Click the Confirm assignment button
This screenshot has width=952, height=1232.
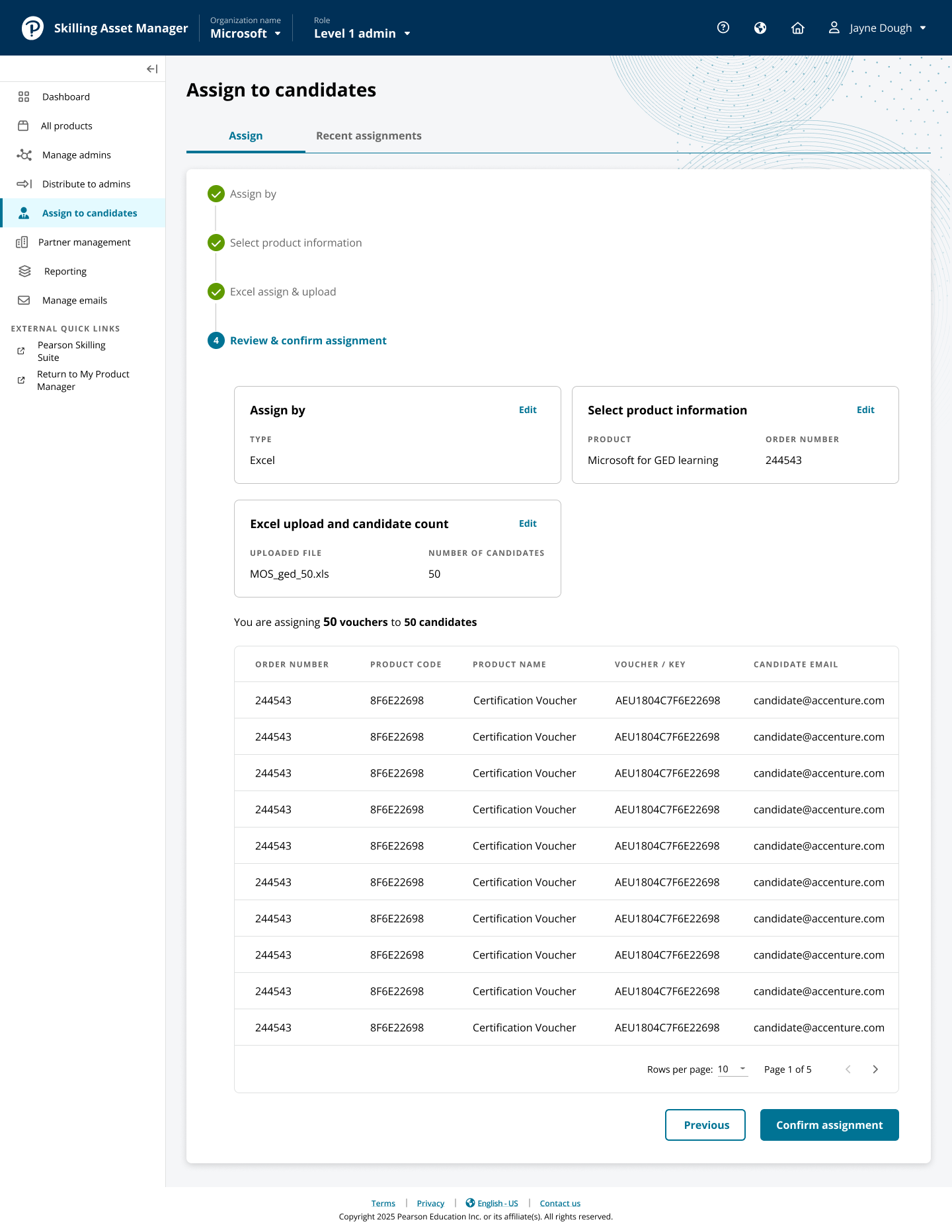pyautogui.click(x=830, y=1125)
